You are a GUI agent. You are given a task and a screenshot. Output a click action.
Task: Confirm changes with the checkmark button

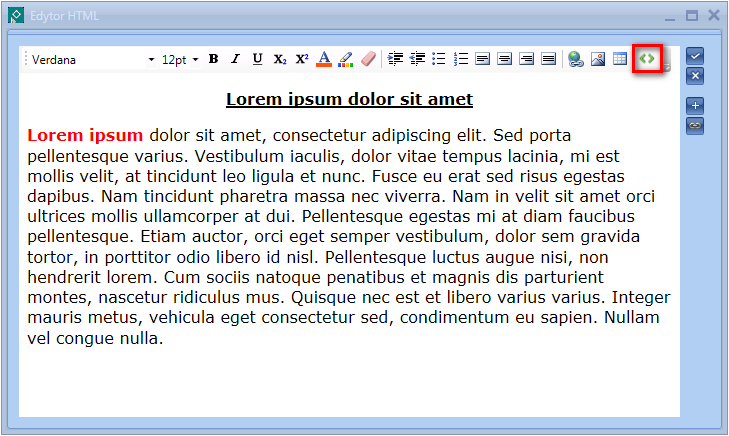(x=695, y=56)
